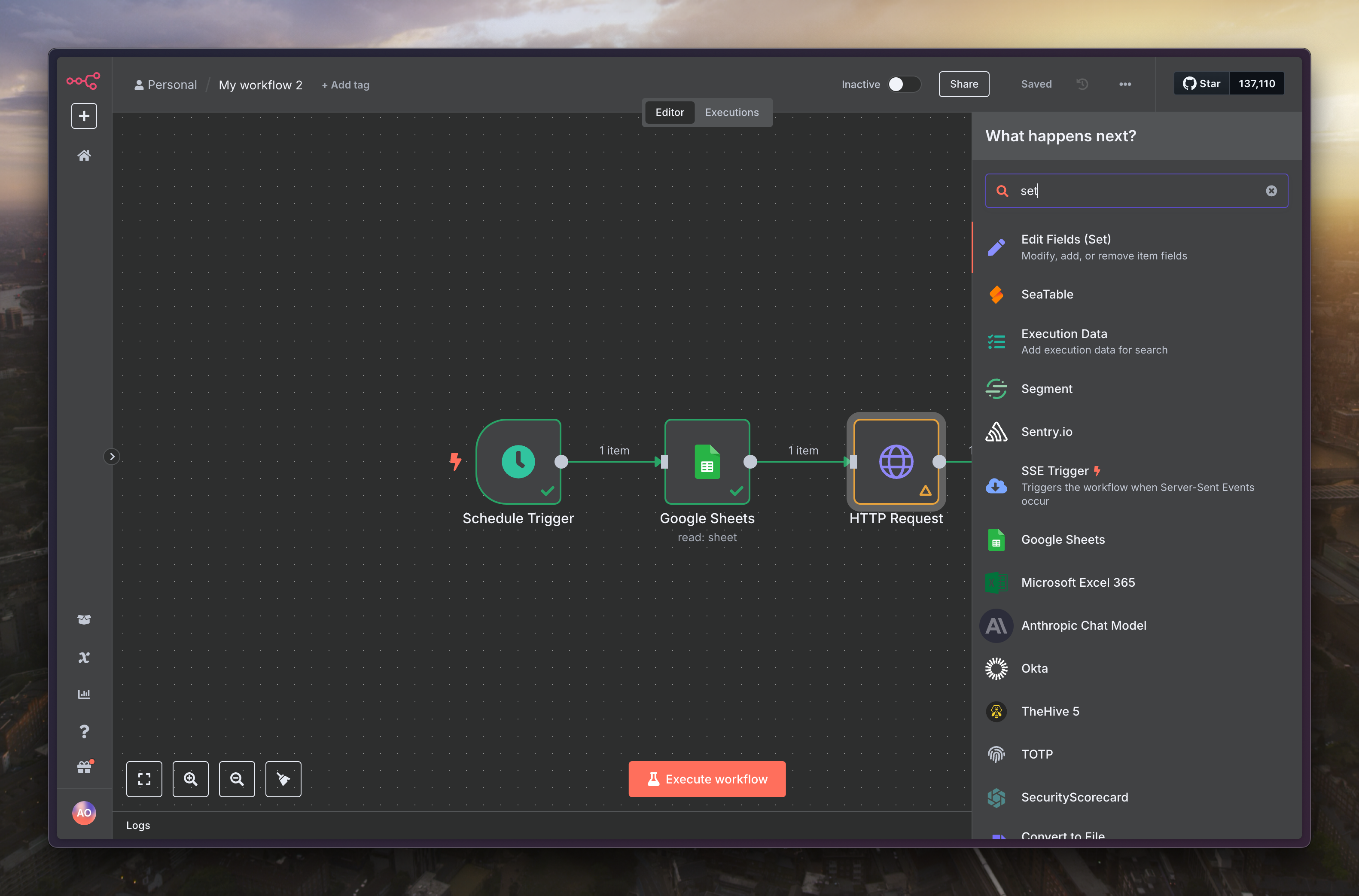Open the three-dots workflow options menu
1359x896 pixels.
coord(1125,85)
